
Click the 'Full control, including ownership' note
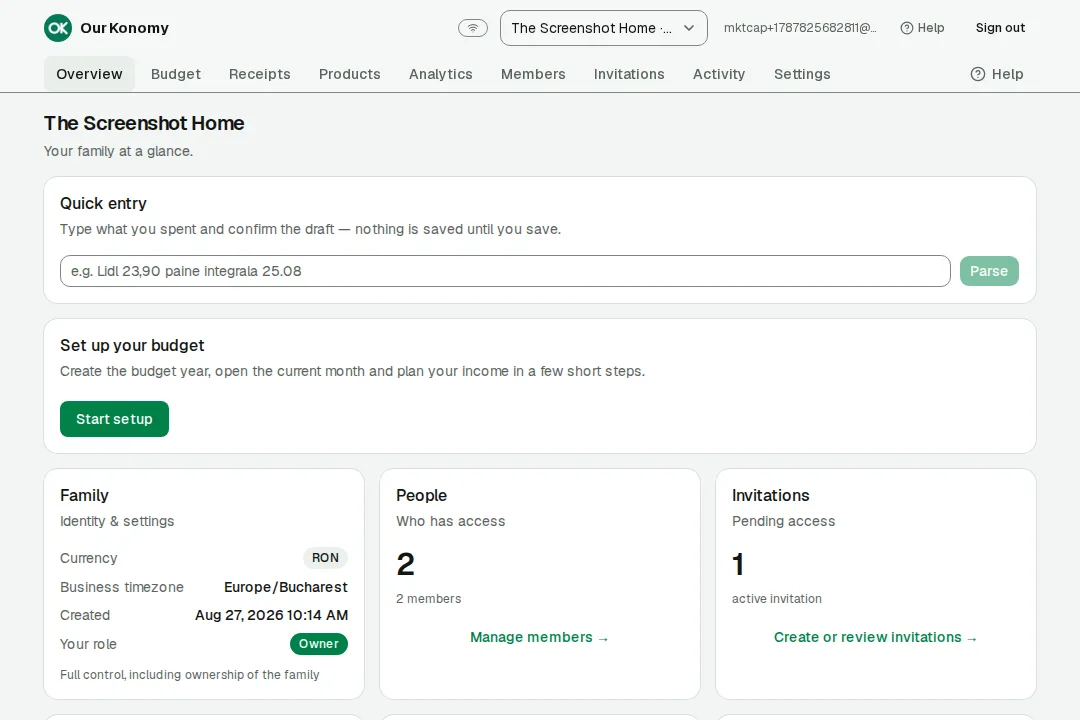pyautogui.click(x=189, y=675)
